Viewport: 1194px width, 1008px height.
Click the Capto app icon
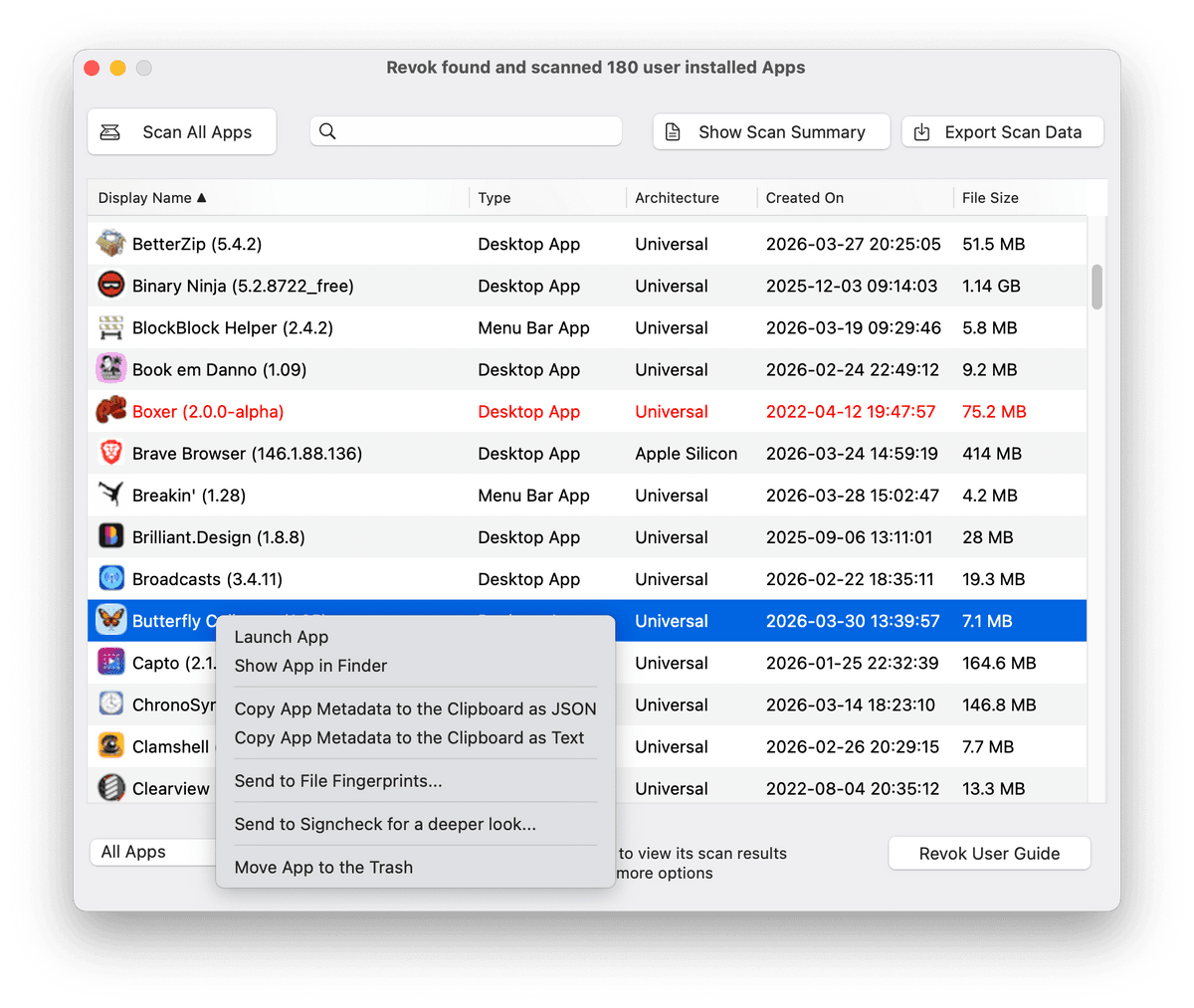pos(110,662)
